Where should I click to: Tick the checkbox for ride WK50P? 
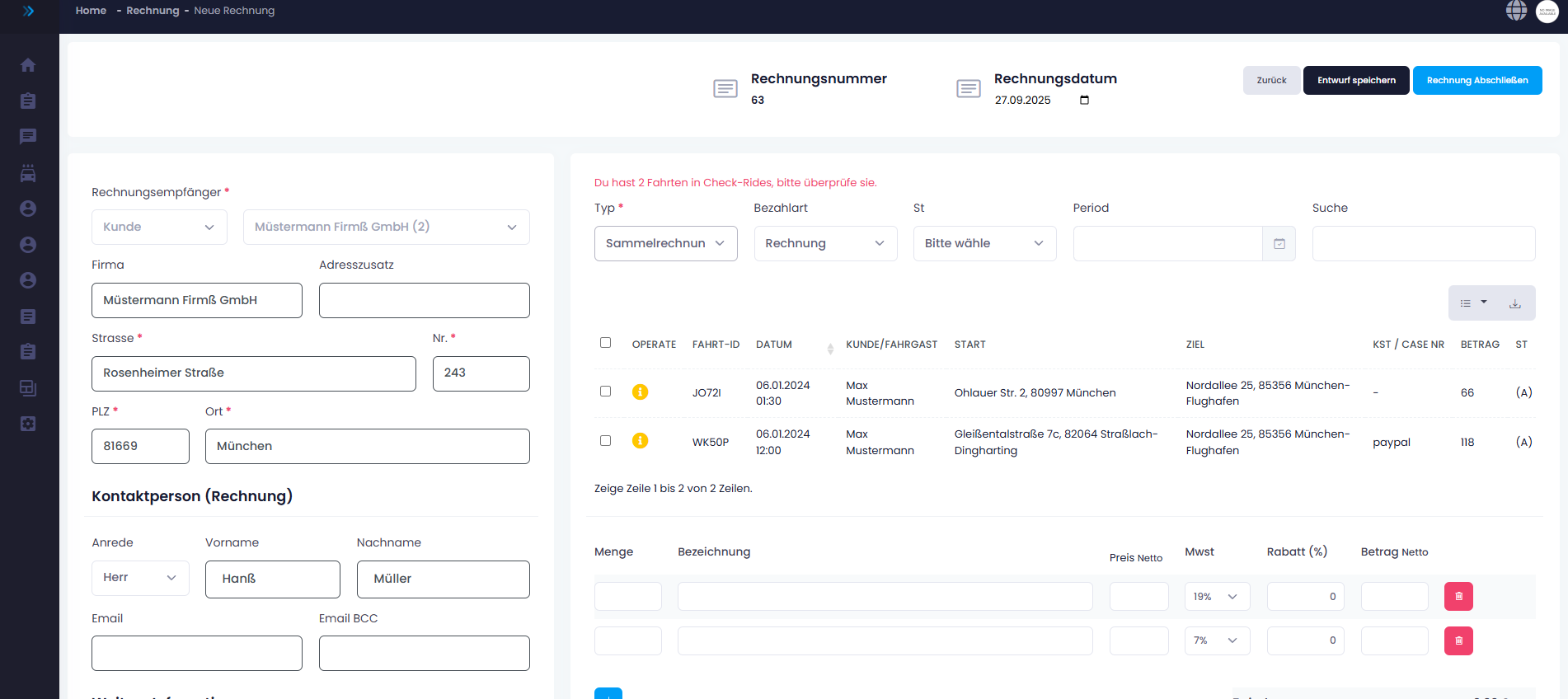pyautogui.click(x=606, y=441)
